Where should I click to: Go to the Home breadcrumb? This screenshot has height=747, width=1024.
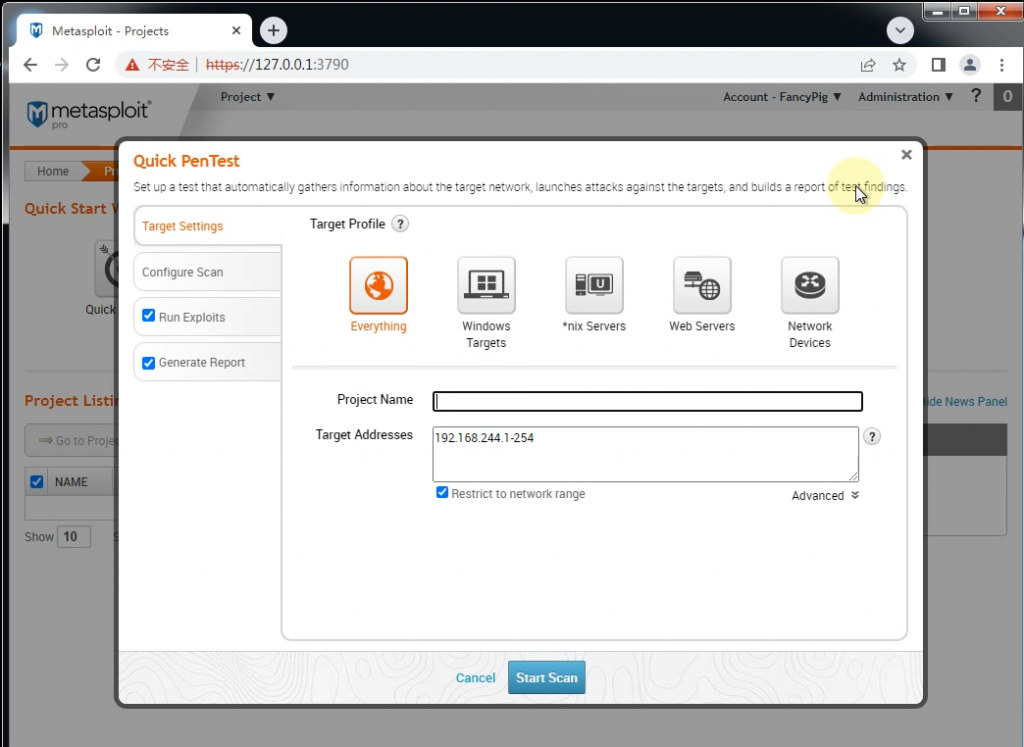pyautogui.click(x=53, y=171)
